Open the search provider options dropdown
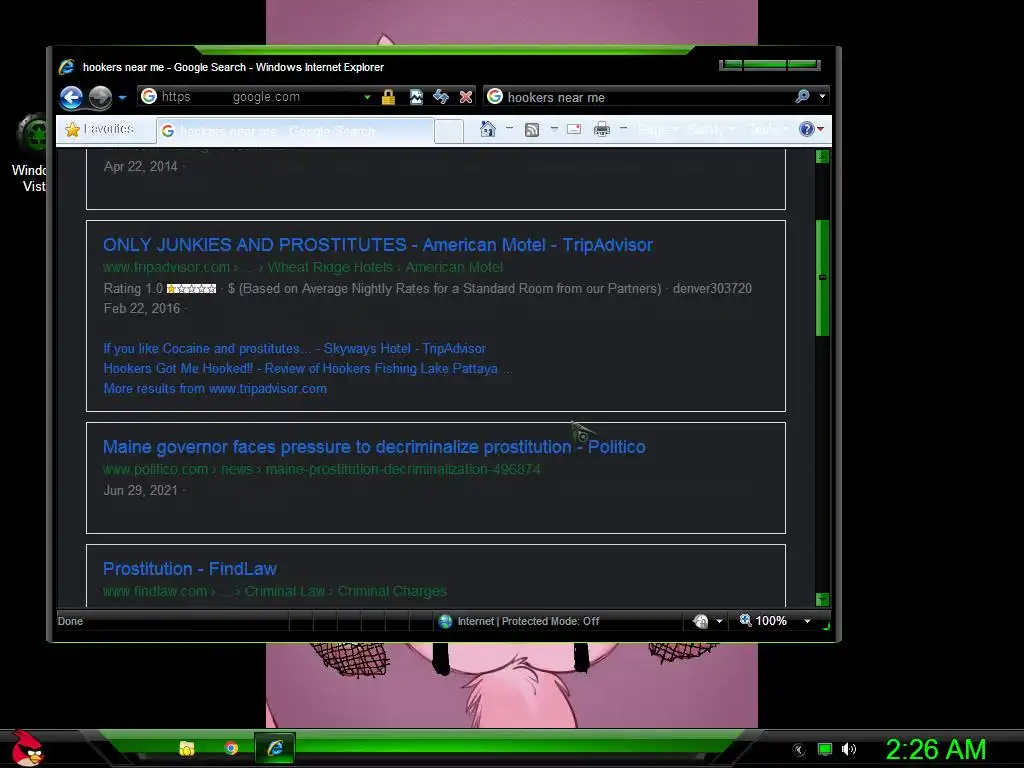Image resolution: width=1024 pixels, height=768 pixels. (x=822, y=97)
